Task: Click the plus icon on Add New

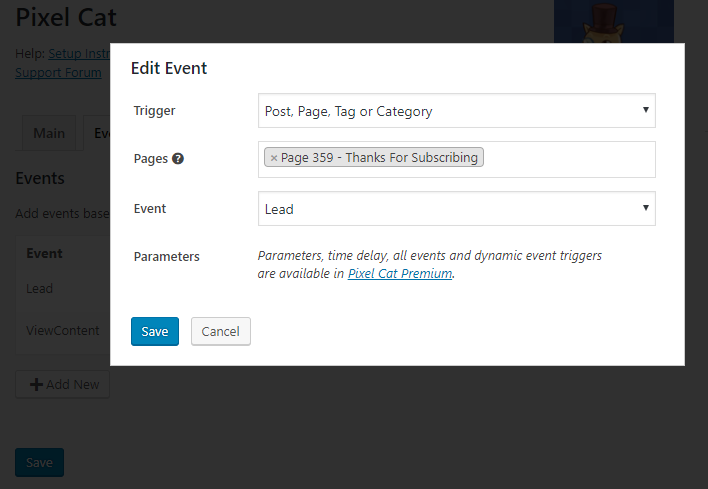Action: [36, 384]
